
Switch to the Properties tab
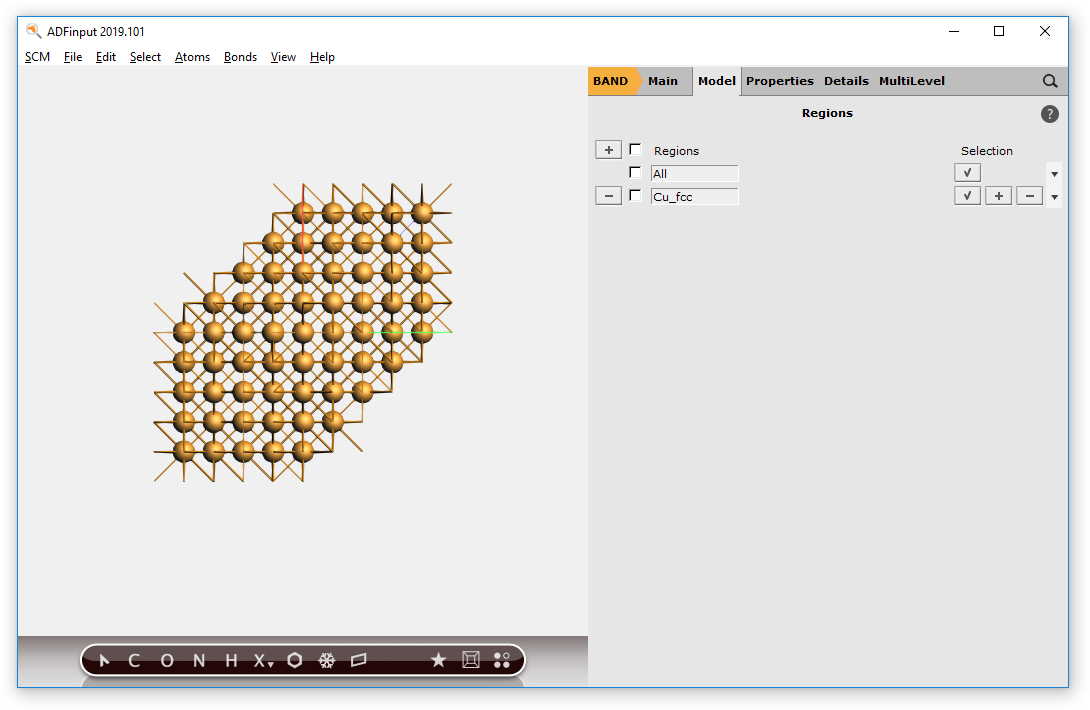point(780,81)
